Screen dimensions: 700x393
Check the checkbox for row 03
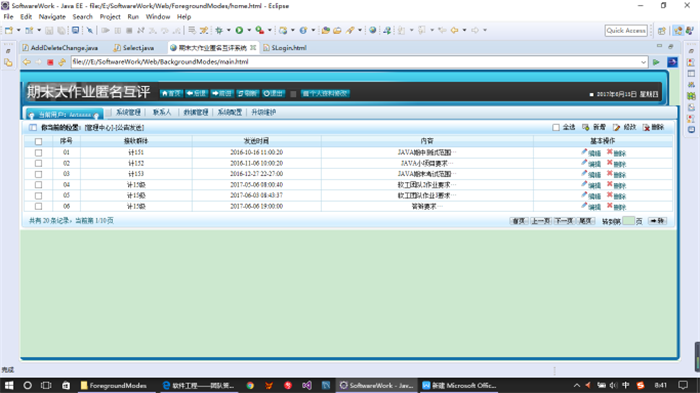[x=38, y=174]
